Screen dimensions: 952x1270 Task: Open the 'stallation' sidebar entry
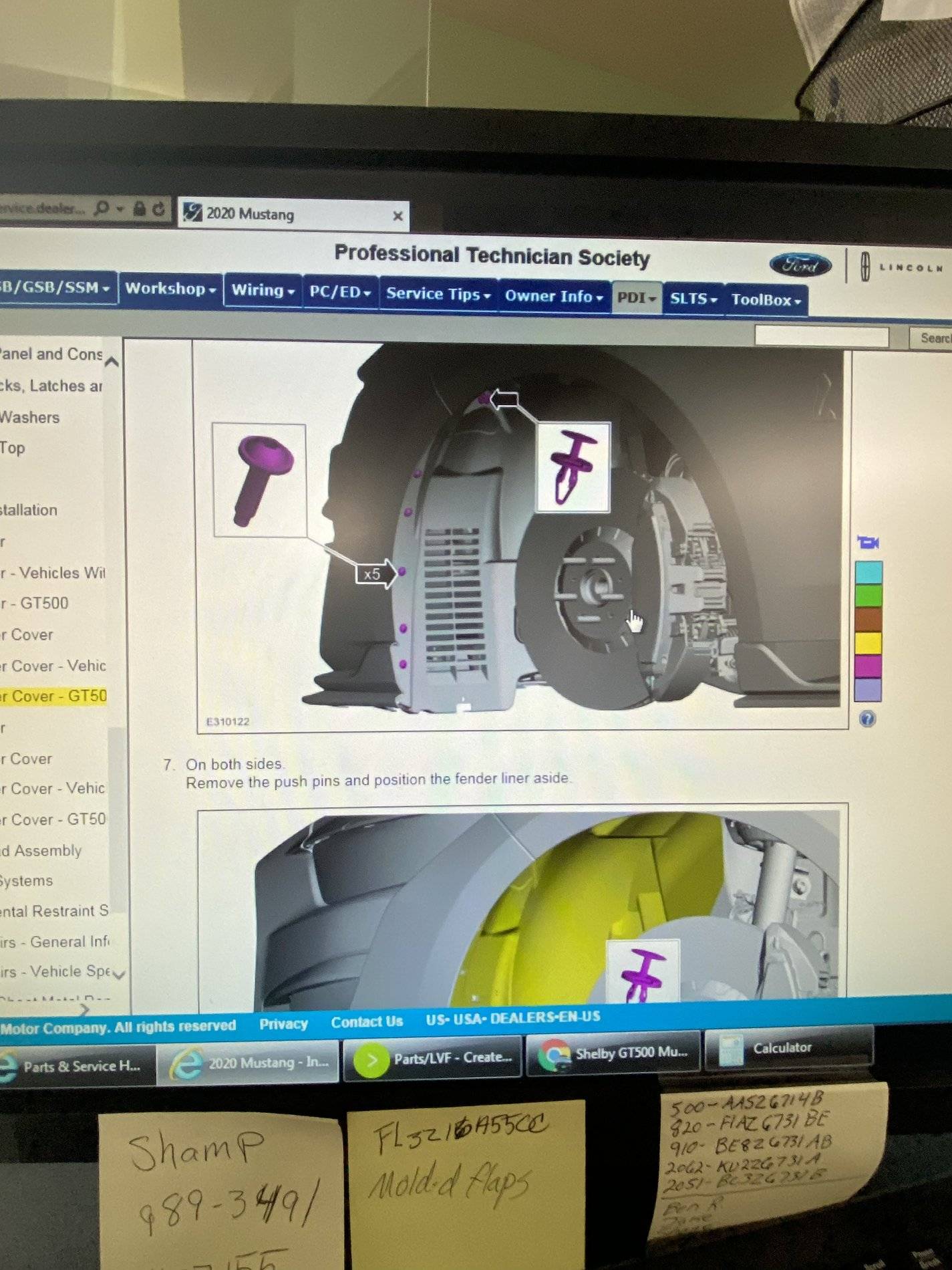tap(29, 510)
